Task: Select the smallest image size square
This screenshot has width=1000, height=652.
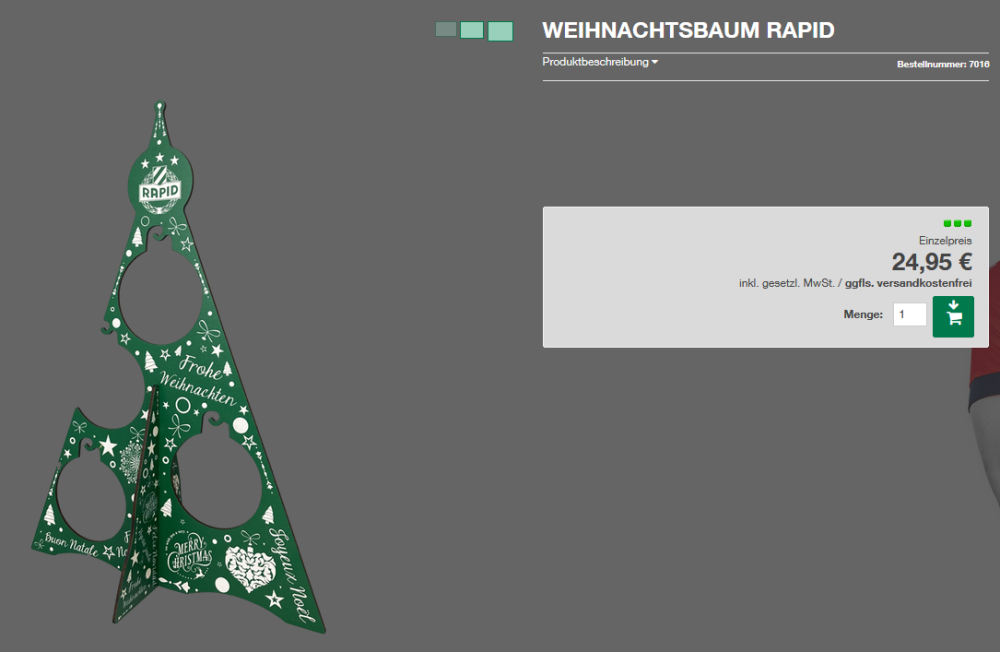Action: (446, 29)
